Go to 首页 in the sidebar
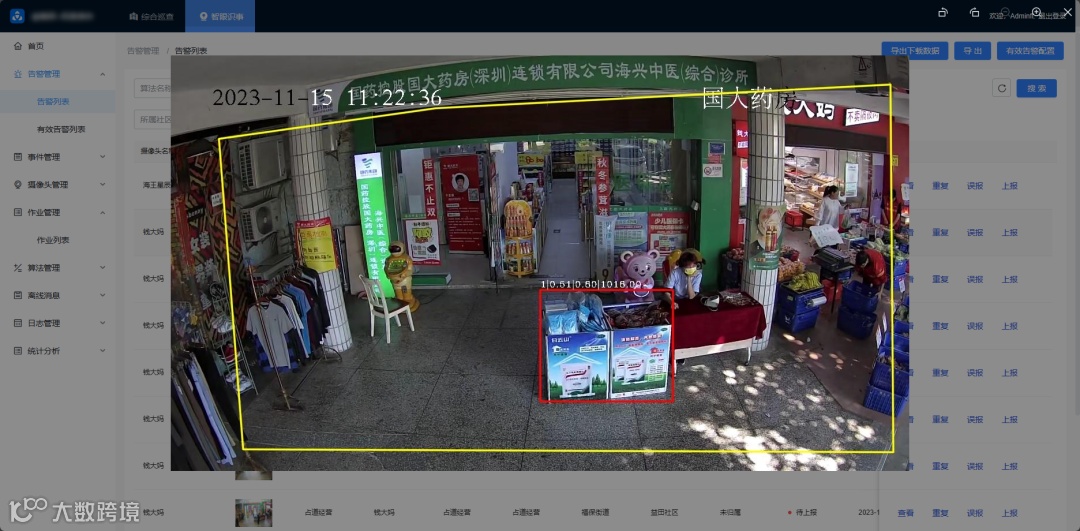This screenshot has width=1080, height=531. pos(36,46)
